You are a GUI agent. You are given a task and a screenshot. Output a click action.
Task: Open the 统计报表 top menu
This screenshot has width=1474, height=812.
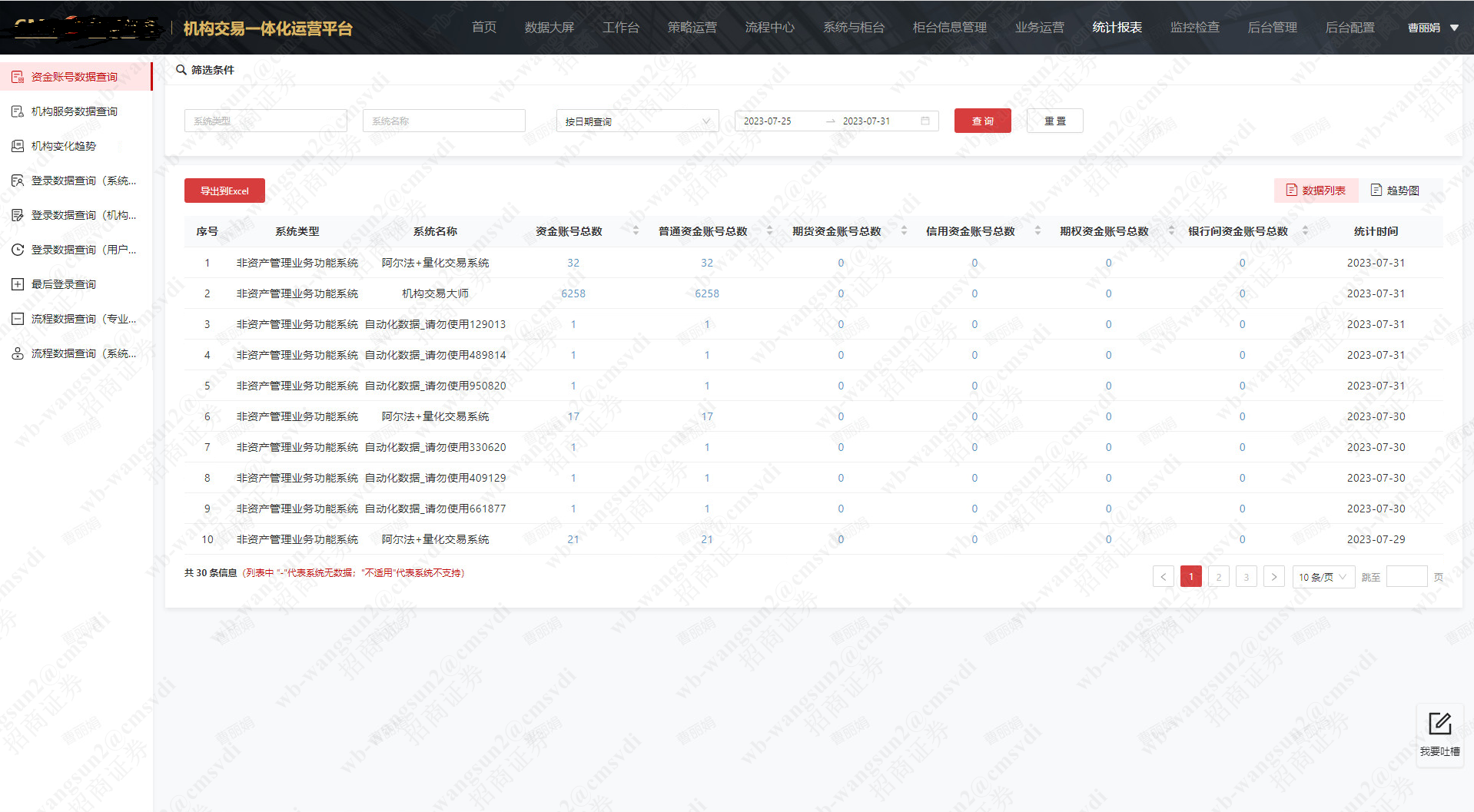coord(1117,28)
